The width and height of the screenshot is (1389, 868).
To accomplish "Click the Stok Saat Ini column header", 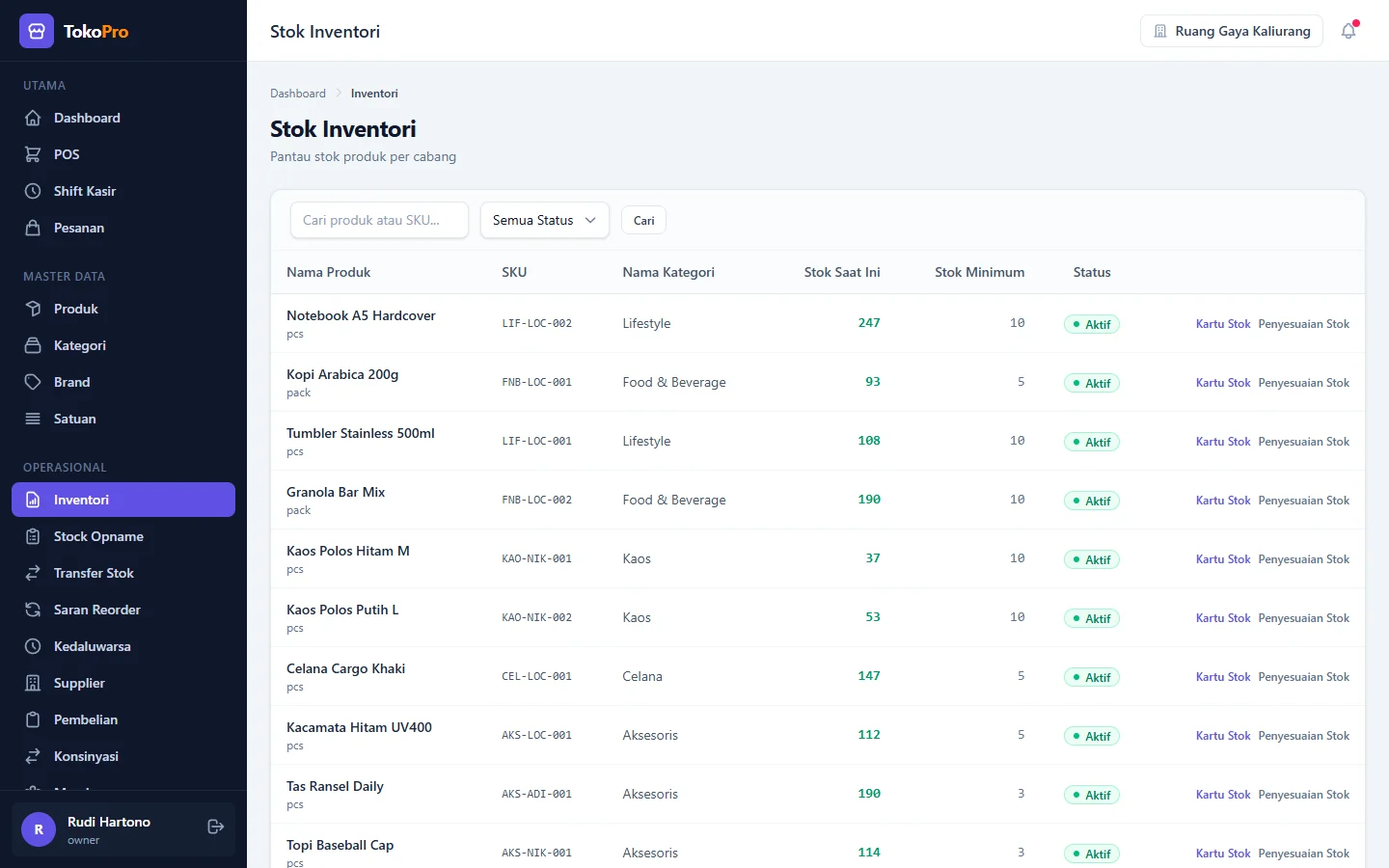I will click(x=842, y=272).
